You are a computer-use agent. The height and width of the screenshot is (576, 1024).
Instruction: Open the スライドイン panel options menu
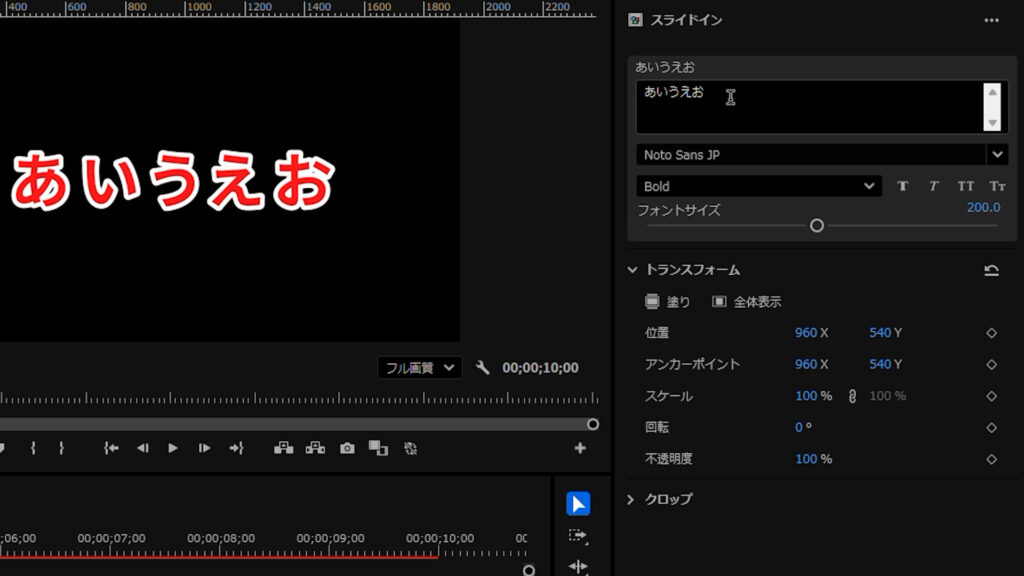(991, 20)
